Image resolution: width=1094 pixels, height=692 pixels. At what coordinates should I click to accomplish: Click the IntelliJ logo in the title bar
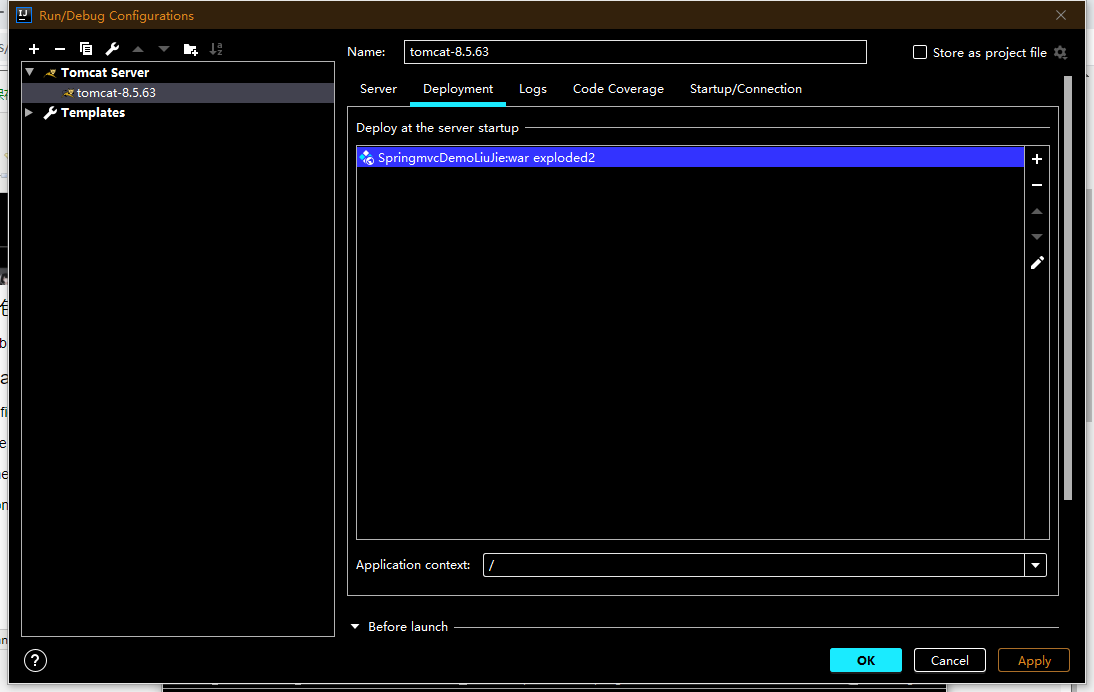coord(24,15)
